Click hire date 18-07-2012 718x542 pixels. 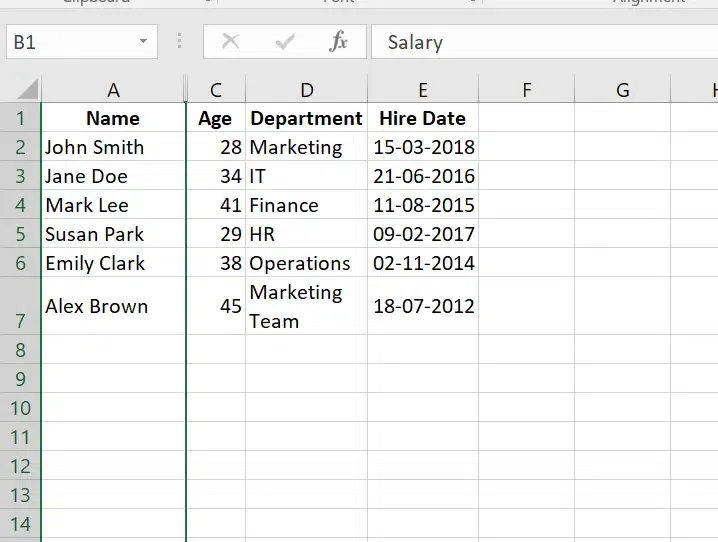[x=423, y=306]
